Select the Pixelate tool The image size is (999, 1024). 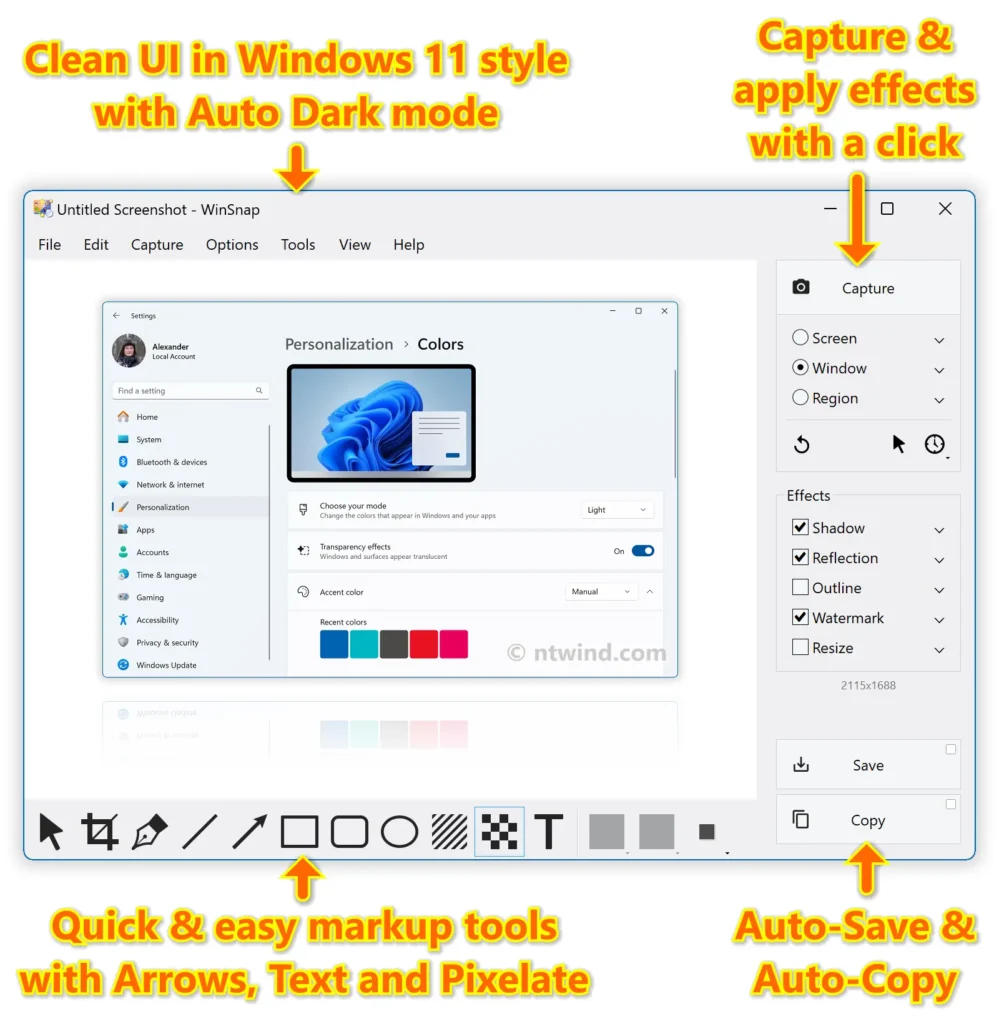(x=500, y=831)
